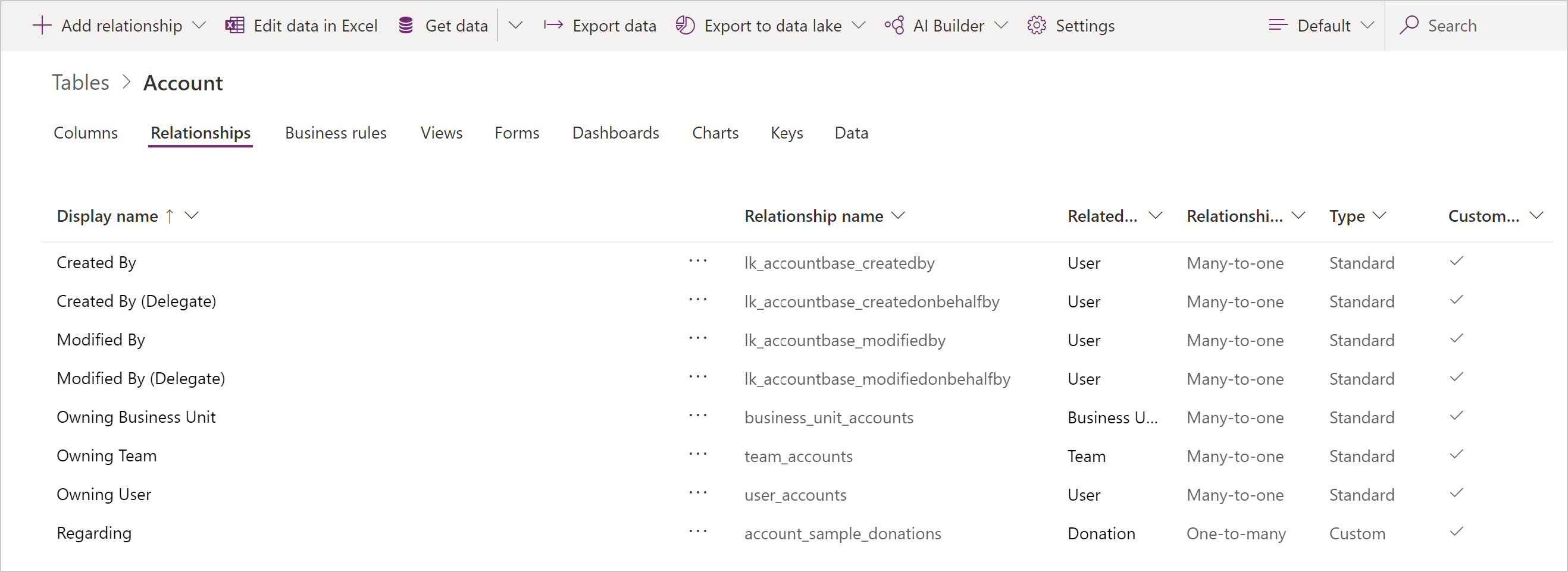Click the checkmark for the Regarding relationship
This screenshot has height=572, width=1568.
click(1457, 530)
